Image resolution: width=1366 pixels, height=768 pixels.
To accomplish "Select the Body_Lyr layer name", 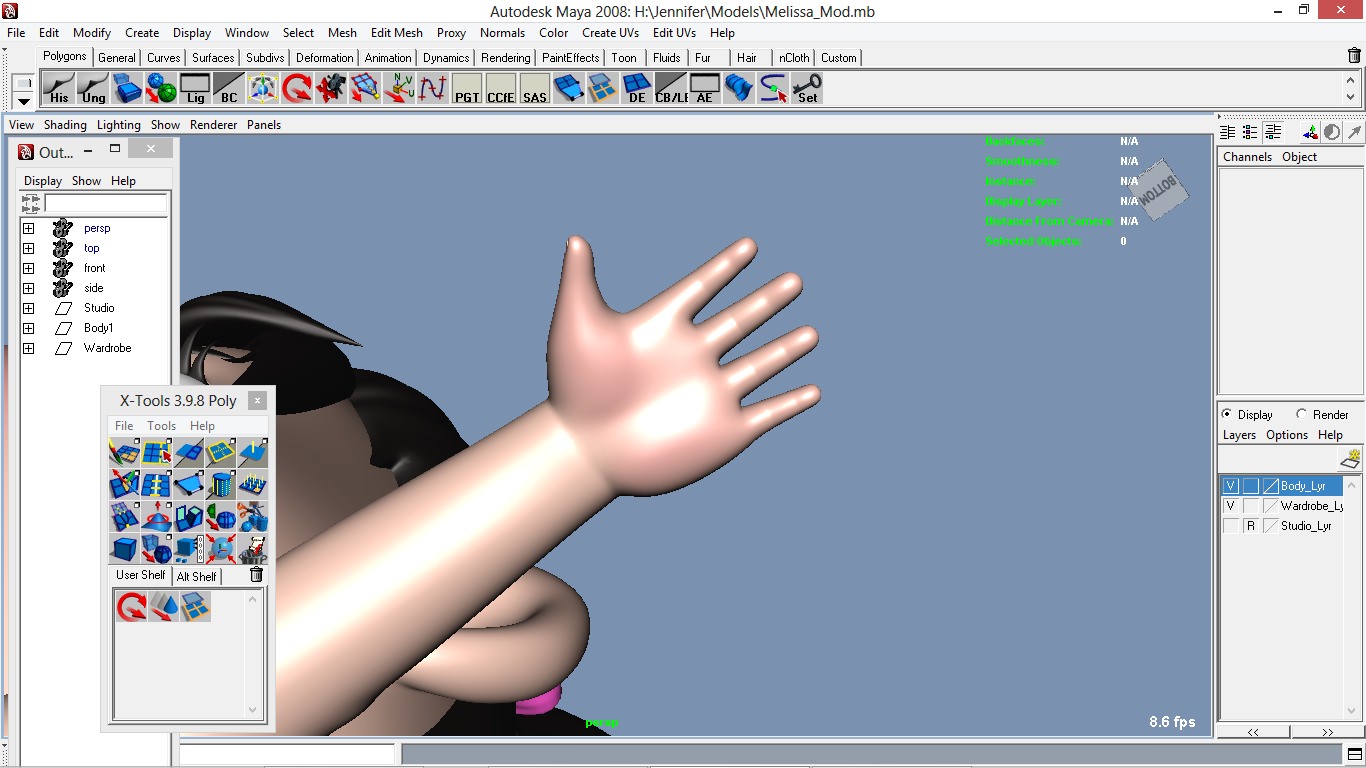I will tap(1303, 486).
